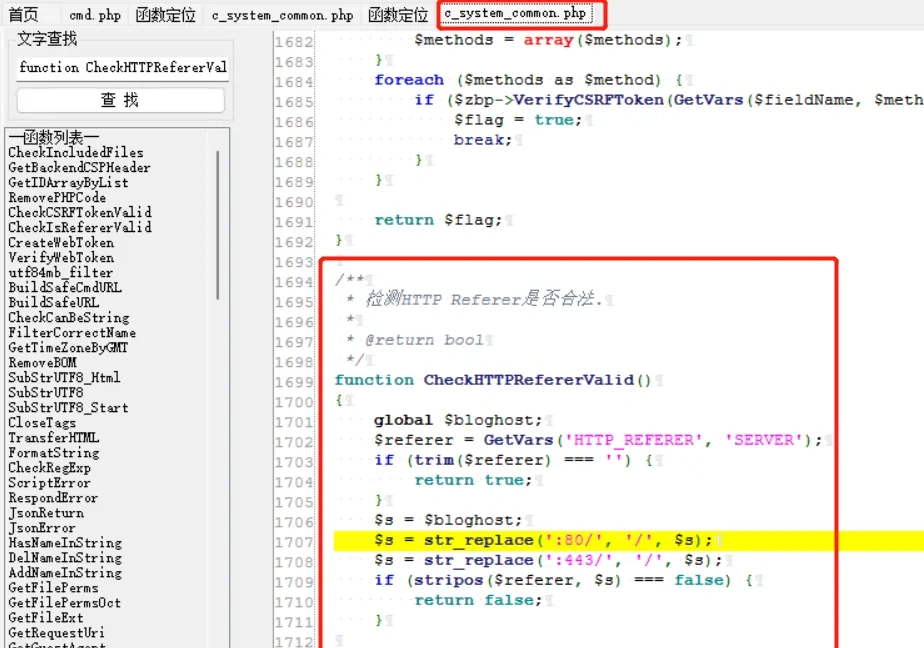Select CheckCanBeString in function list
Viewport: 924px width, 648px height.
(x=68, y=318)
